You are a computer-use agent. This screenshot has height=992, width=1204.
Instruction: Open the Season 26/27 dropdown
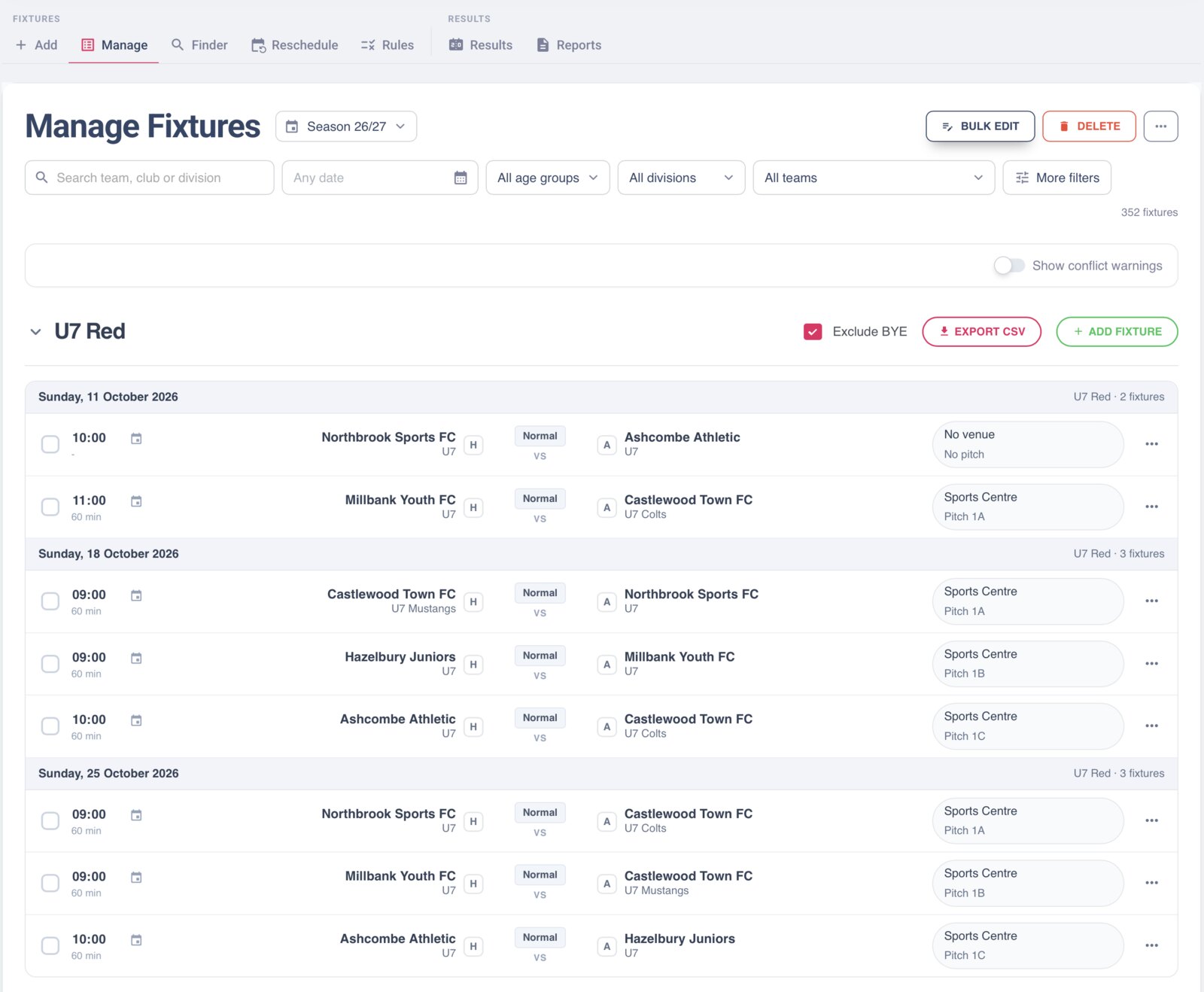346,126
